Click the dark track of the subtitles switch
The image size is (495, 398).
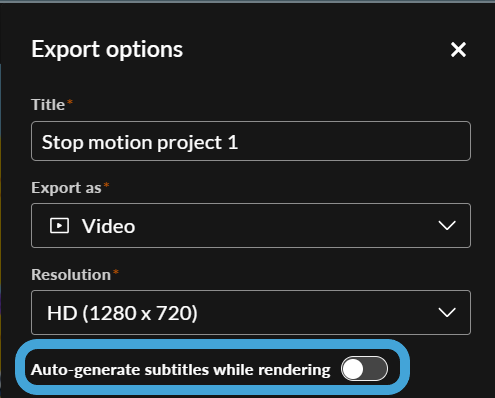pyautogui.click(x=376, y=369)
